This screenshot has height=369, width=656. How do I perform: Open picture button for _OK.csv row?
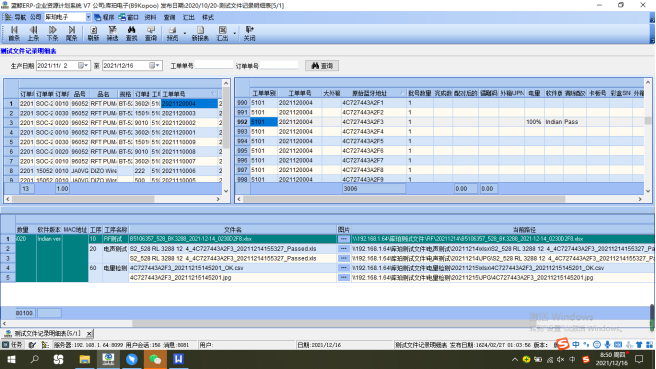343,268
